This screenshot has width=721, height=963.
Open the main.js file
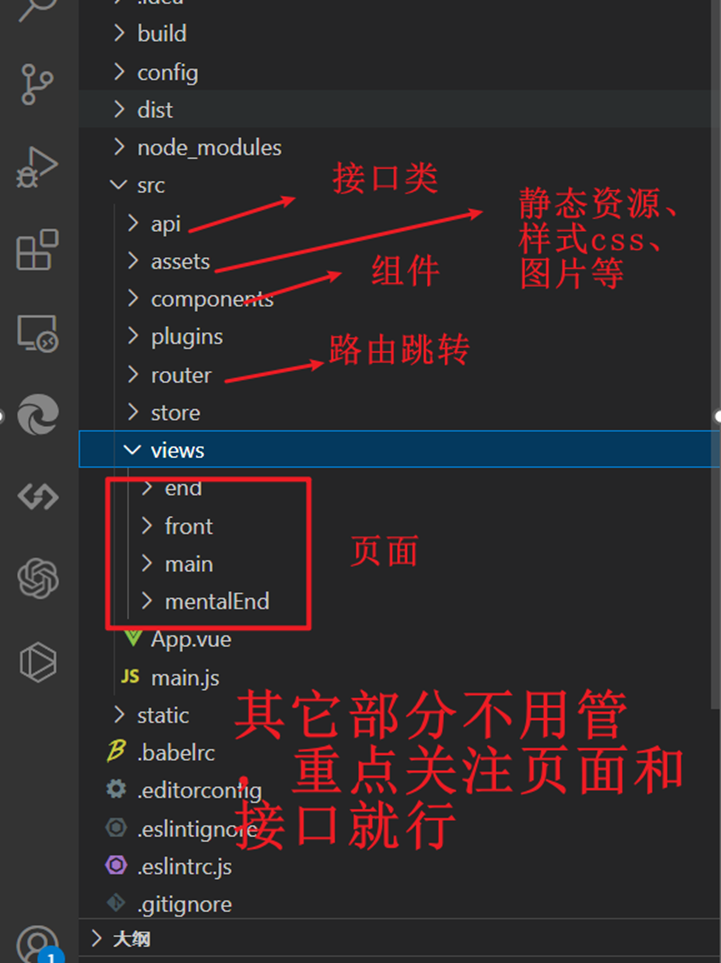pyautogui.click(x=399, y=677)
